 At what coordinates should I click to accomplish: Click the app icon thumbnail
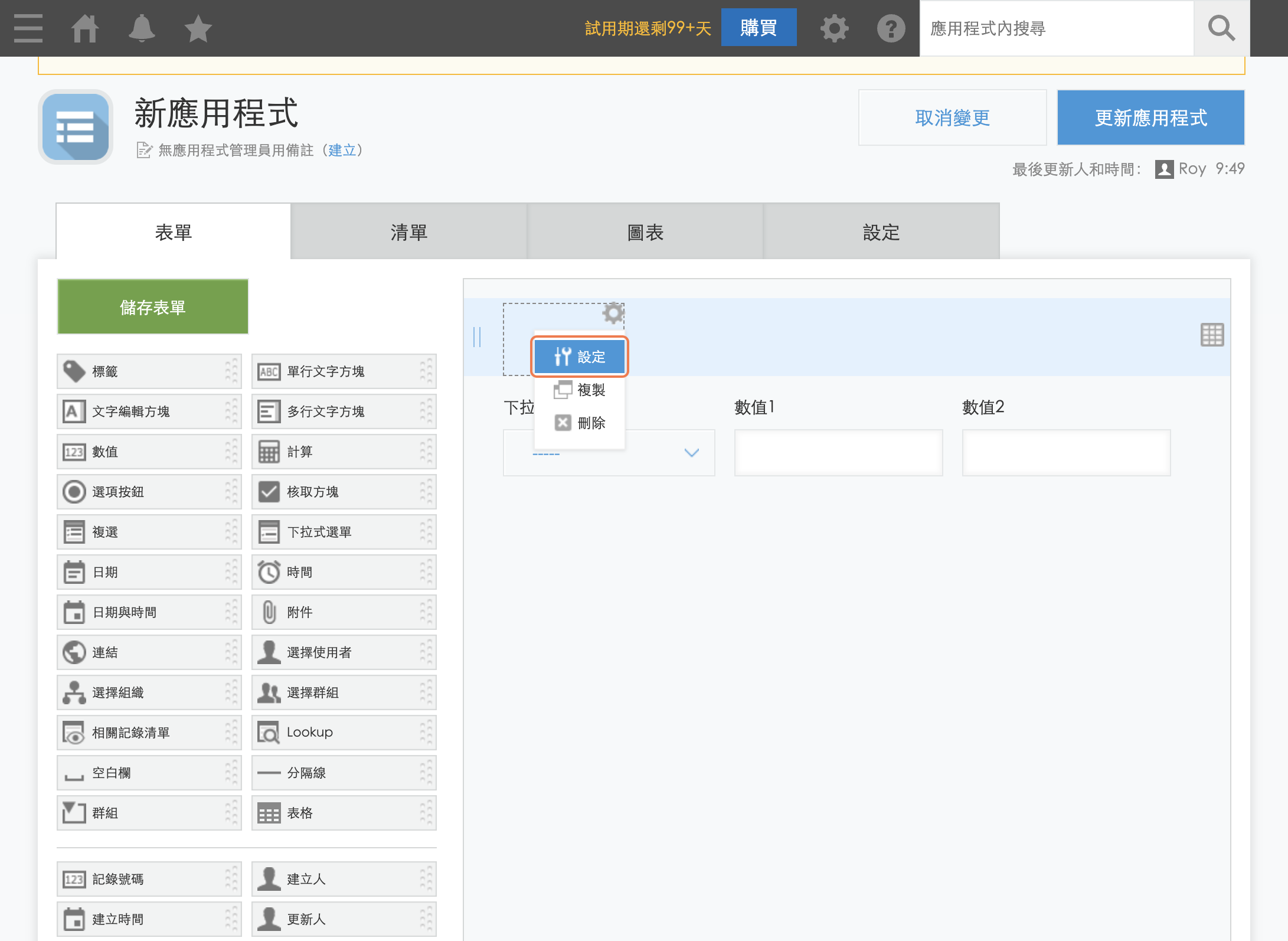[76, 127]
